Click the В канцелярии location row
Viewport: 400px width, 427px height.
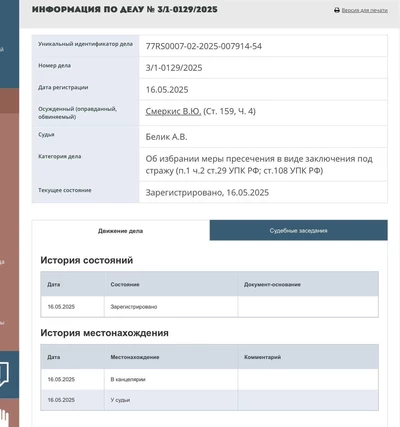point(209,379)
